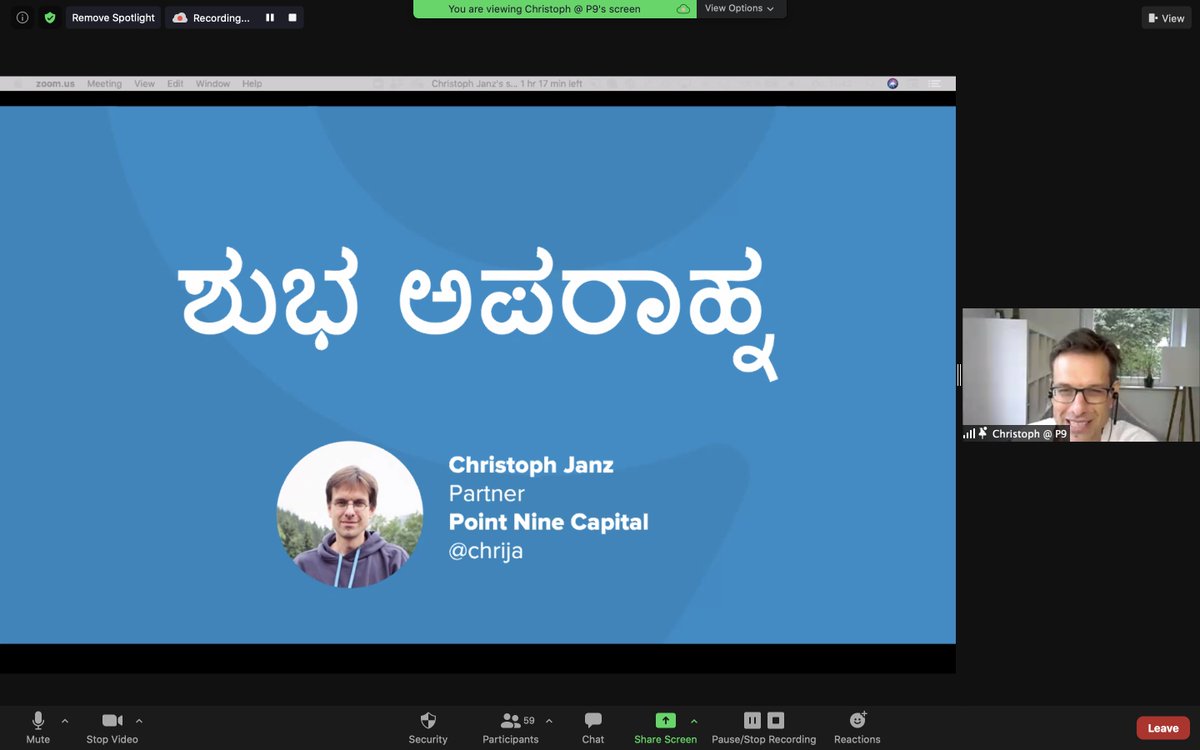Stop the recording from the top bar
The width and height of the screenshot is (1200, 750).
pos(292,18)
